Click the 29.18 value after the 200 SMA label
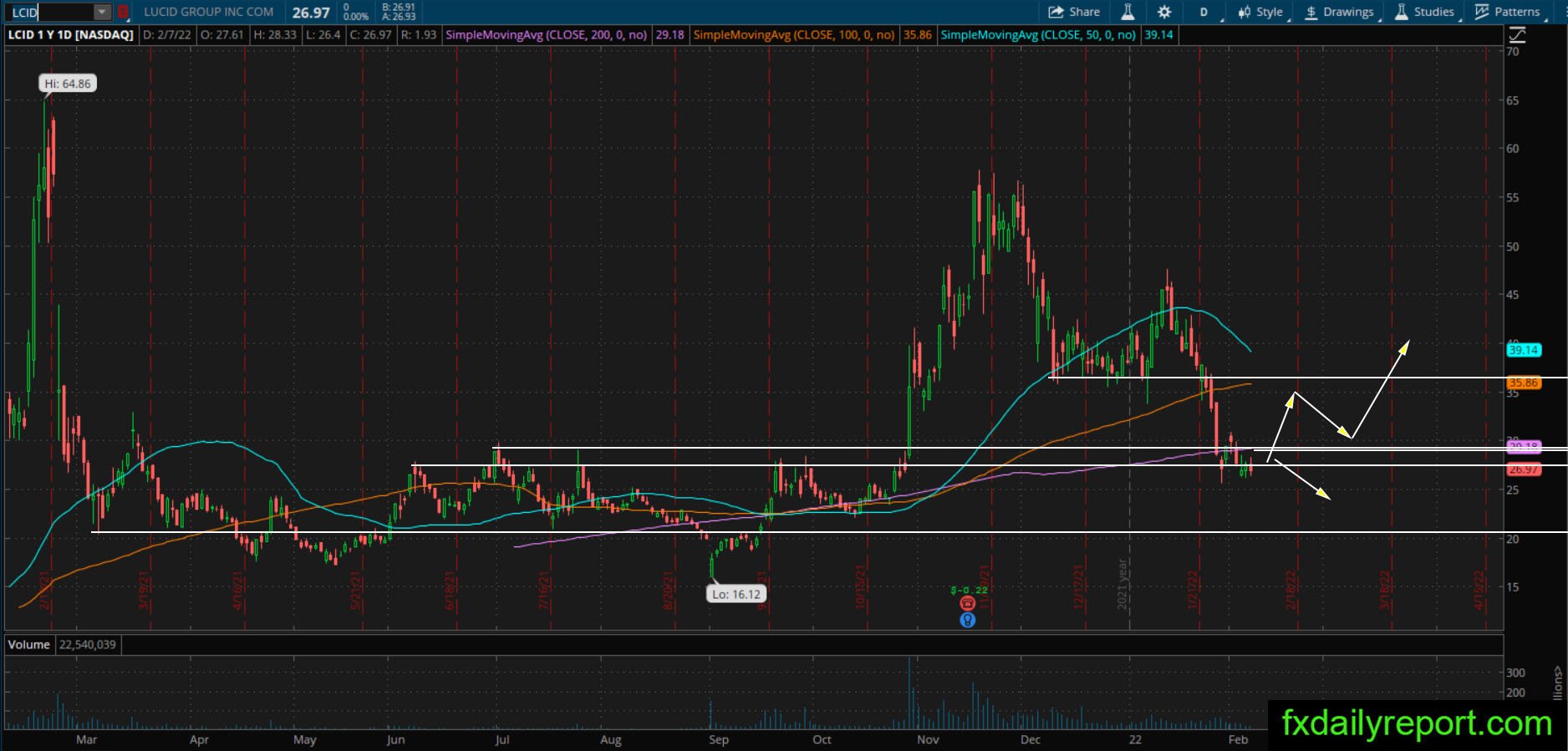Screen dimensions: 1568x751 point(669,35)
